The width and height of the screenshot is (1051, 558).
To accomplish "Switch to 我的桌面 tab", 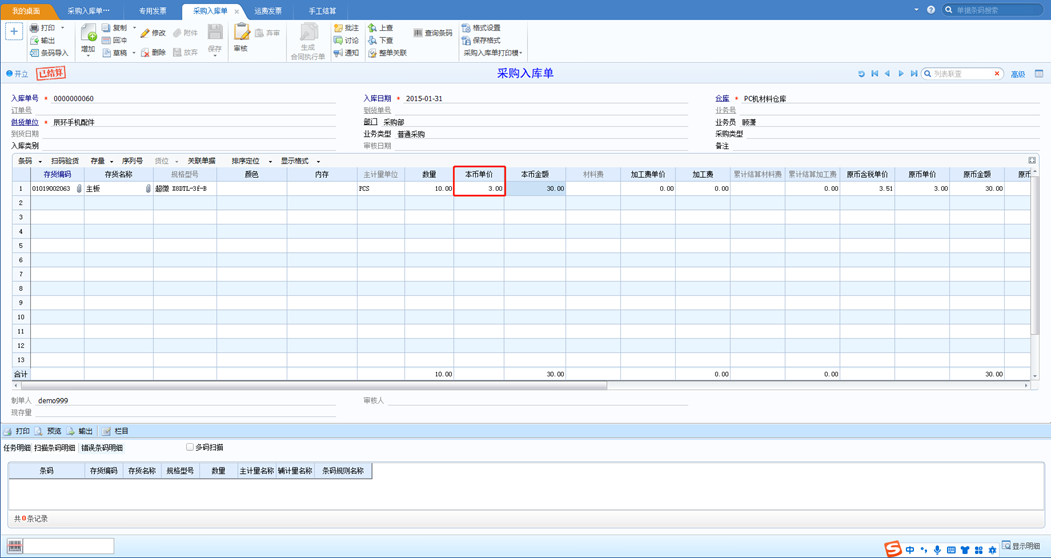I will point(26,11).
